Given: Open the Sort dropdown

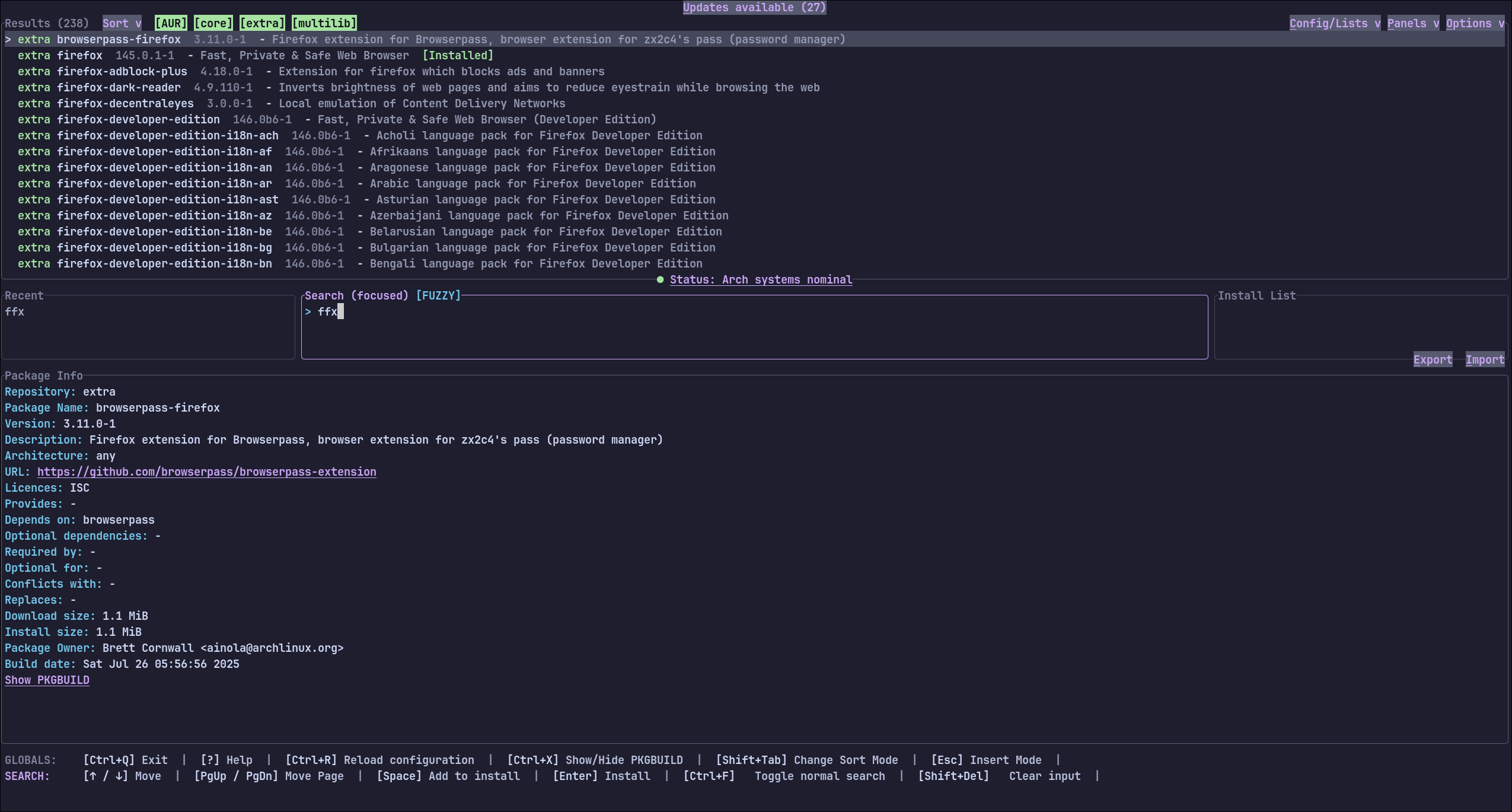Looking at the screenshot, I should pos(122,23).
